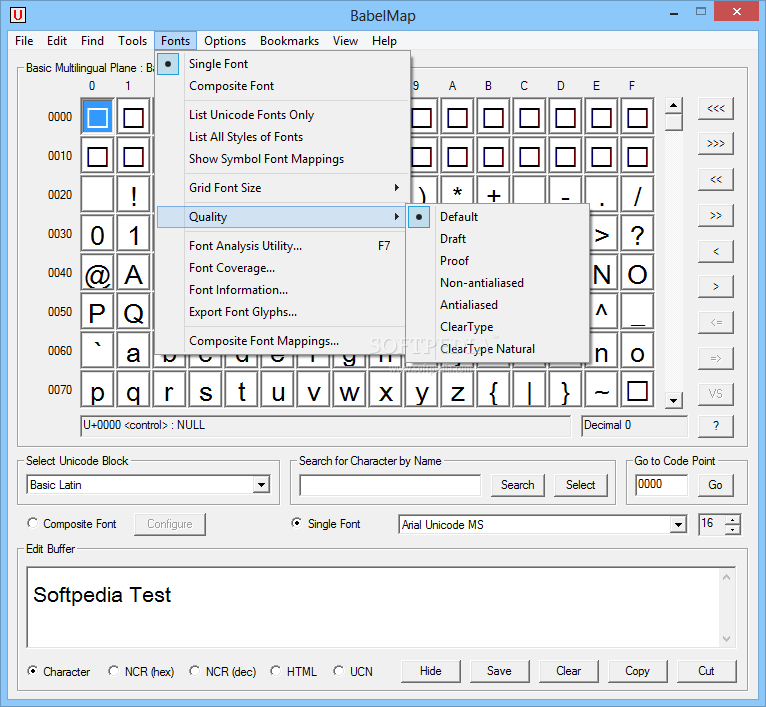
Task: Toggle Show Symbol Font Mappings option
Action: (x=282, y=159)
